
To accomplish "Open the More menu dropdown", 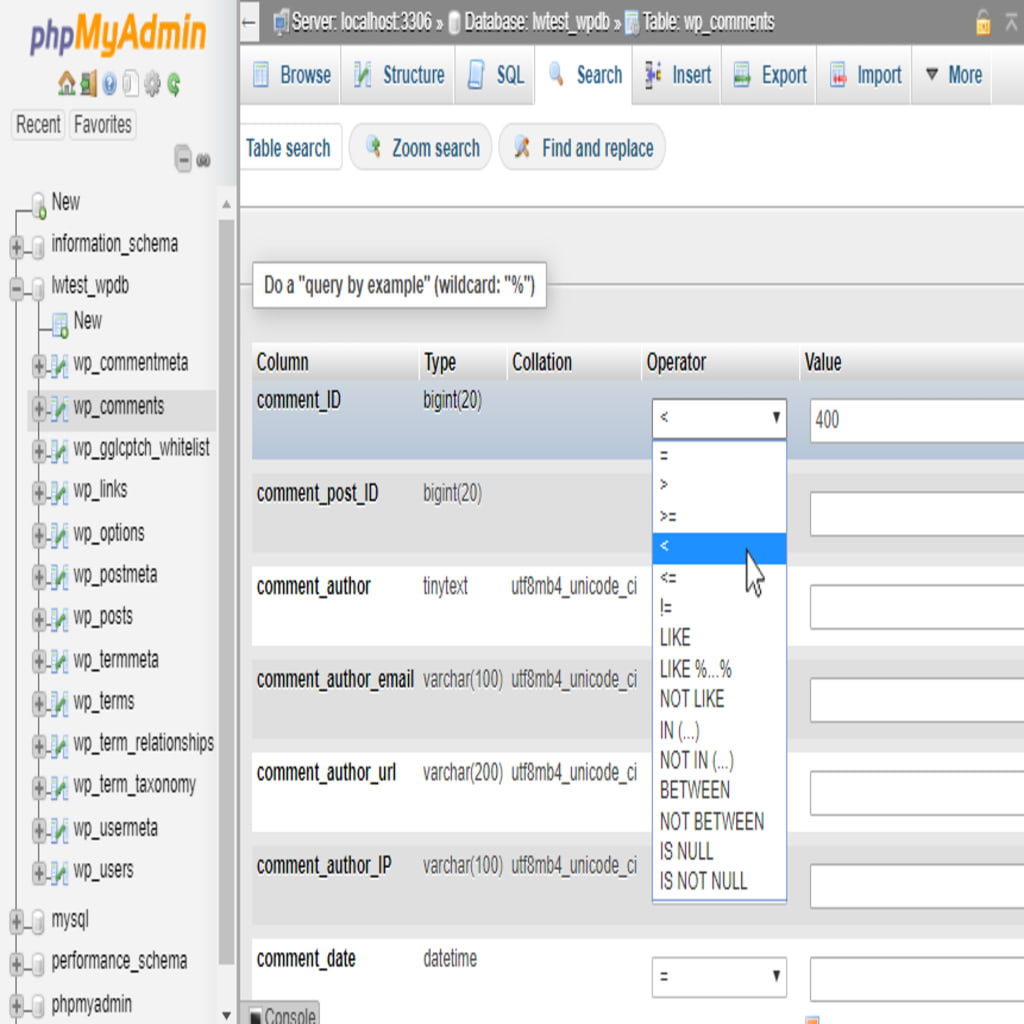I will tap(954, 75).
